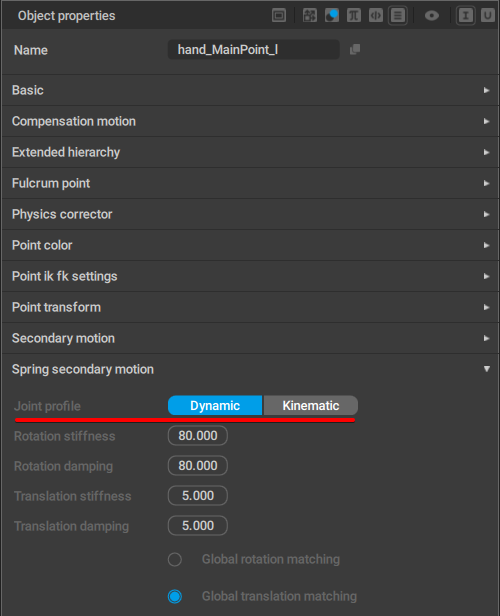Click the rectangle frame icon in header

tap(279, 16)
